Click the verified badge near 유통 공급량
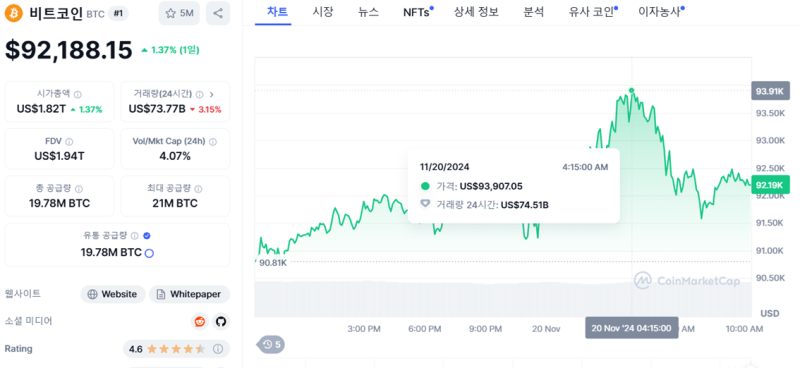This screenshot has width=800, height=368. coord(147,236)
